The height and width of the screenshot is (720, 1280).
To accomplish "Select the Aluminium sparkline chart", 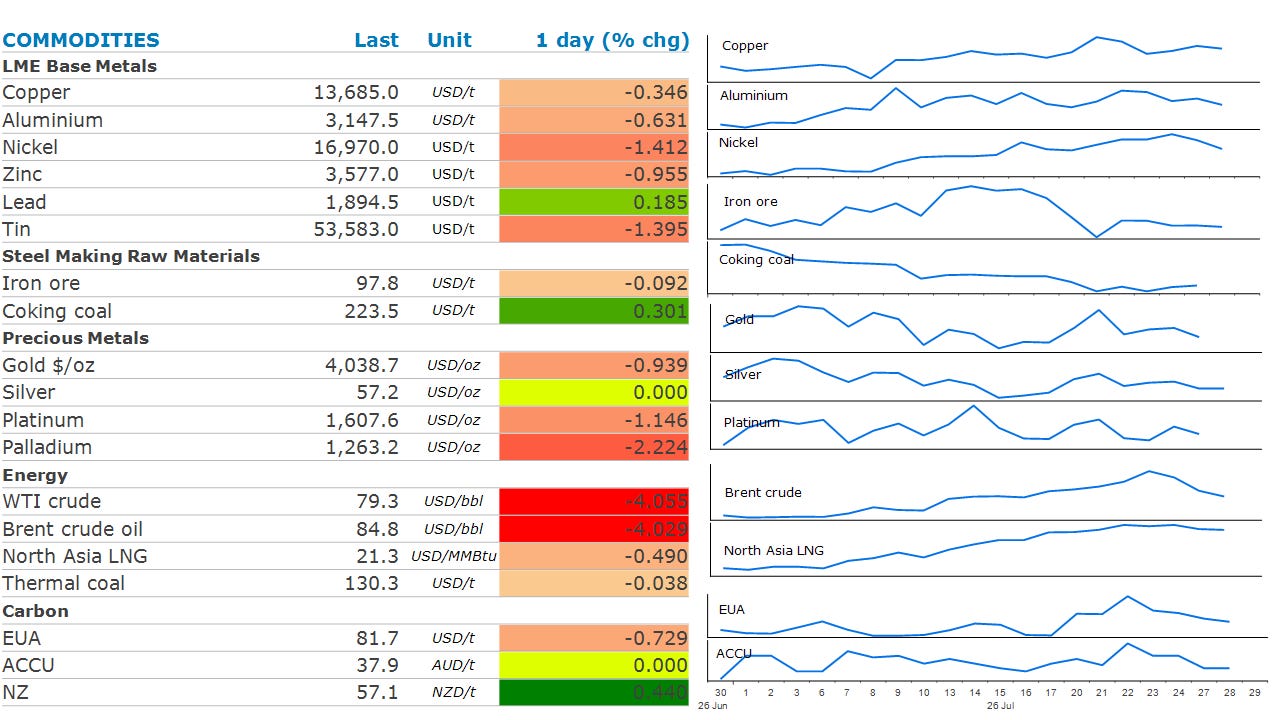I will (983, 106).
